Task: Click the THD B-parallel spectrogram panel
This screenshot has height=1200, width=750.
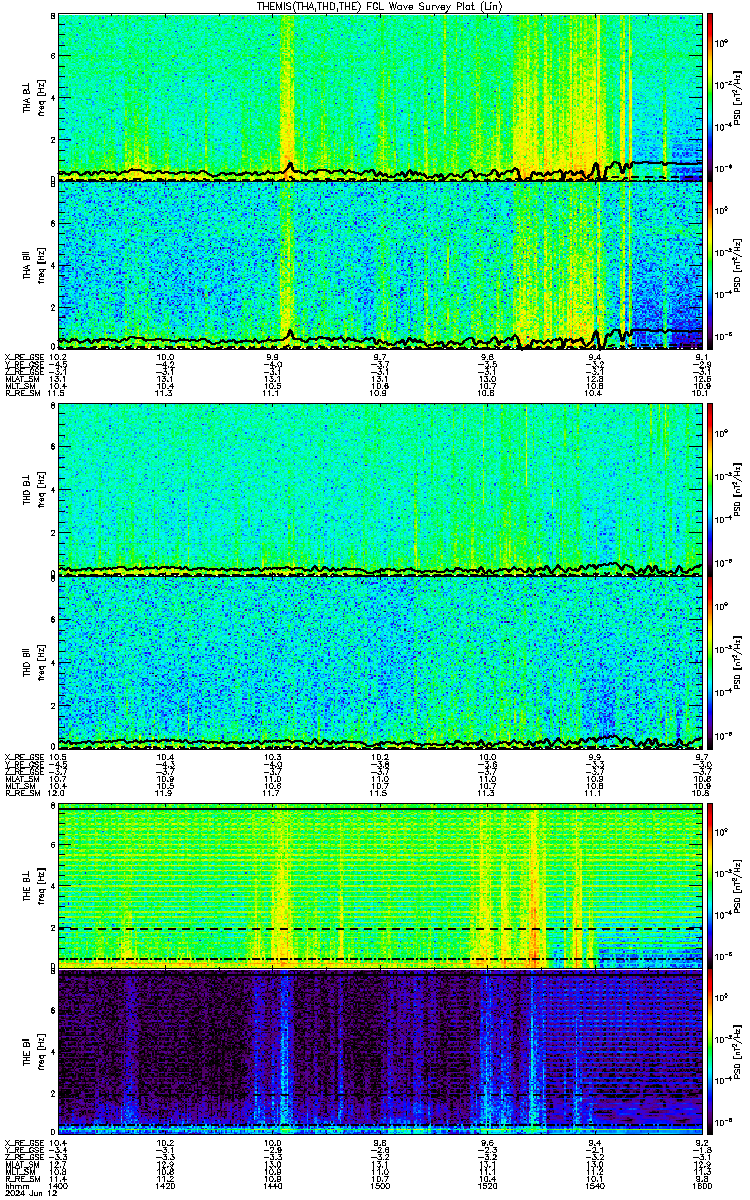Action: (380, 661)
